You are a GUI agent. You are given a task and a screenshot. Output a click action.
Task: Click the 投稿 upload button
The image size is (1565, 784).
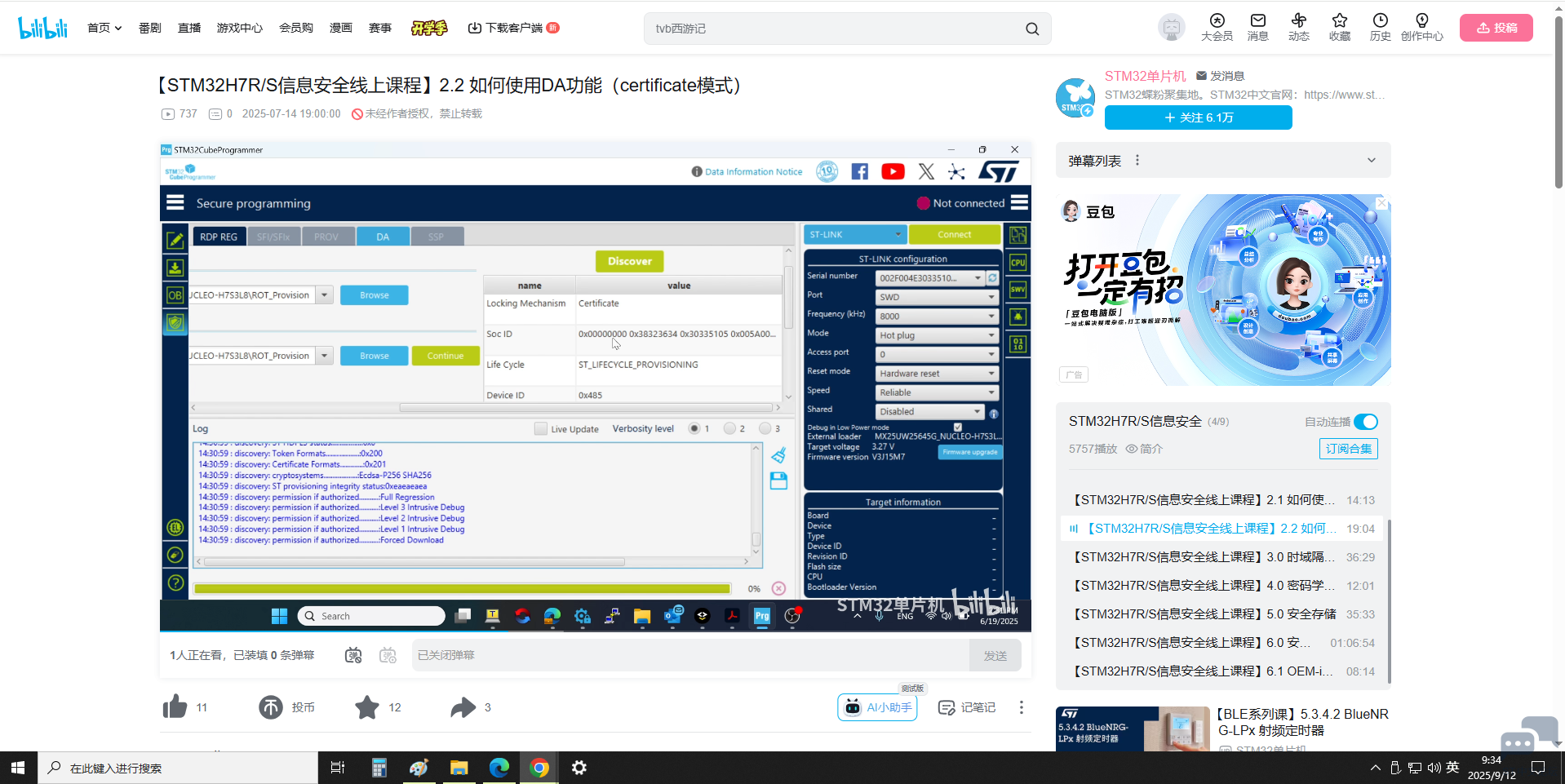[x=1496, y=28]
